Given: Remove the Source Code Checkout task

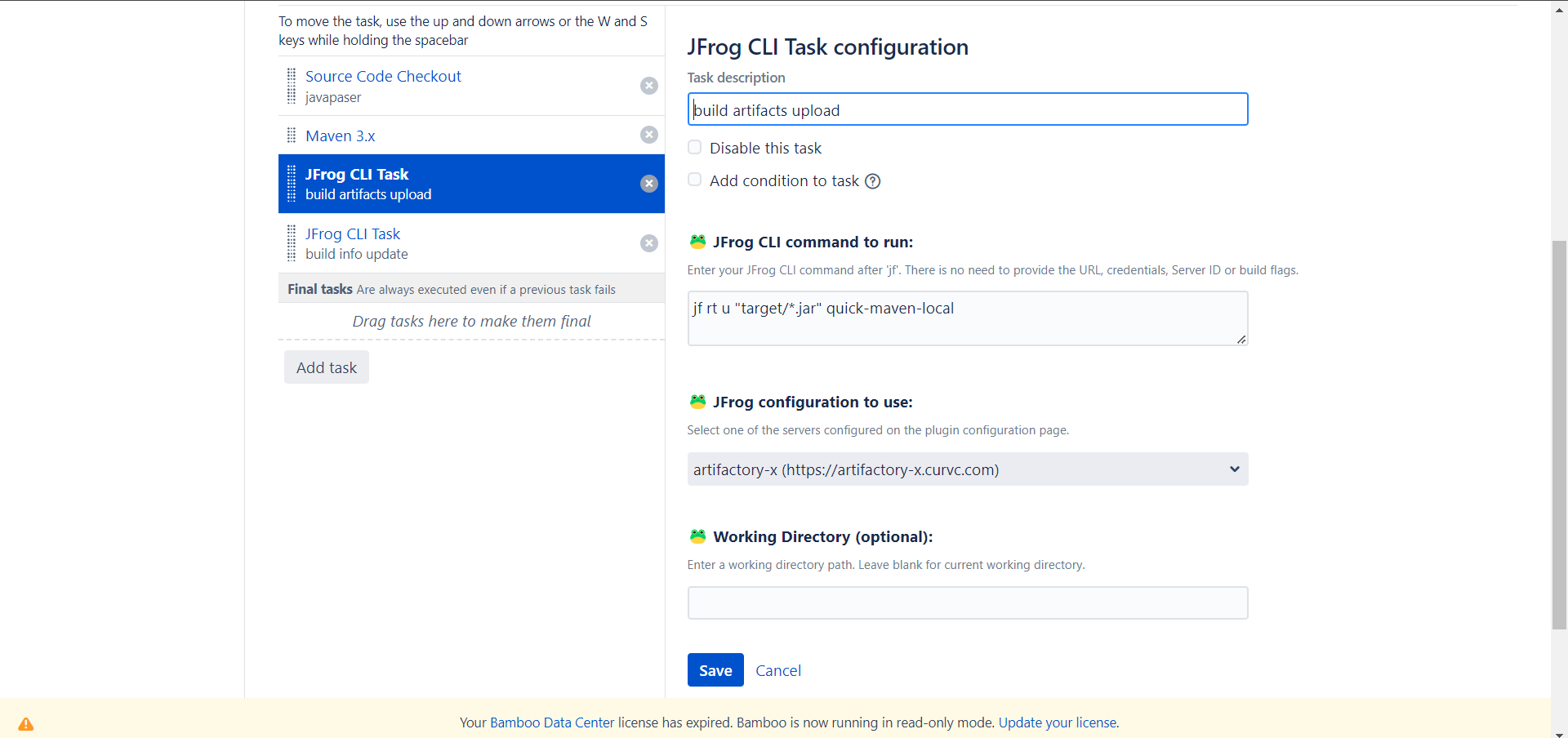Looking at the screenshot, I should [649, 86].
